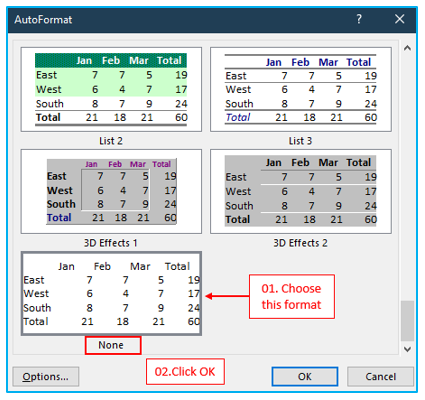This screenshot has height=400, width=425.
Task: Choose the 3D Effects 2 format preview
Action: point(301,191)
